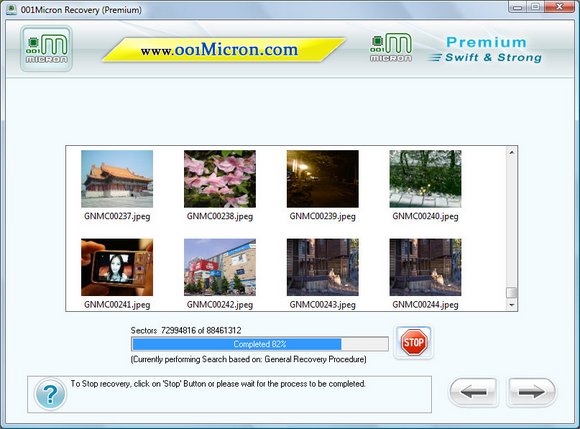Proceed with the right arrow button

(x=531, y=392)
